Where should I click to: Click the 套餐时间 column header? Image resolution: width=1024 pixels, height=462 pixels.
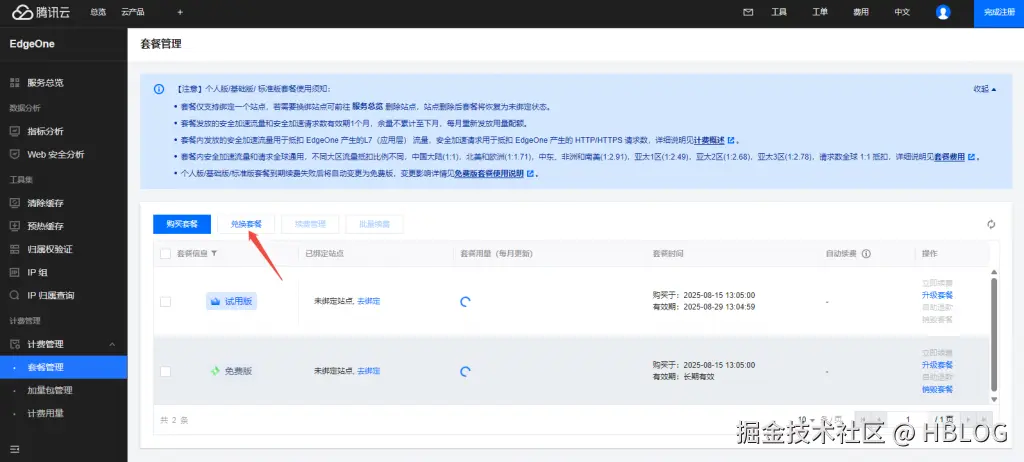coord(668,254)
